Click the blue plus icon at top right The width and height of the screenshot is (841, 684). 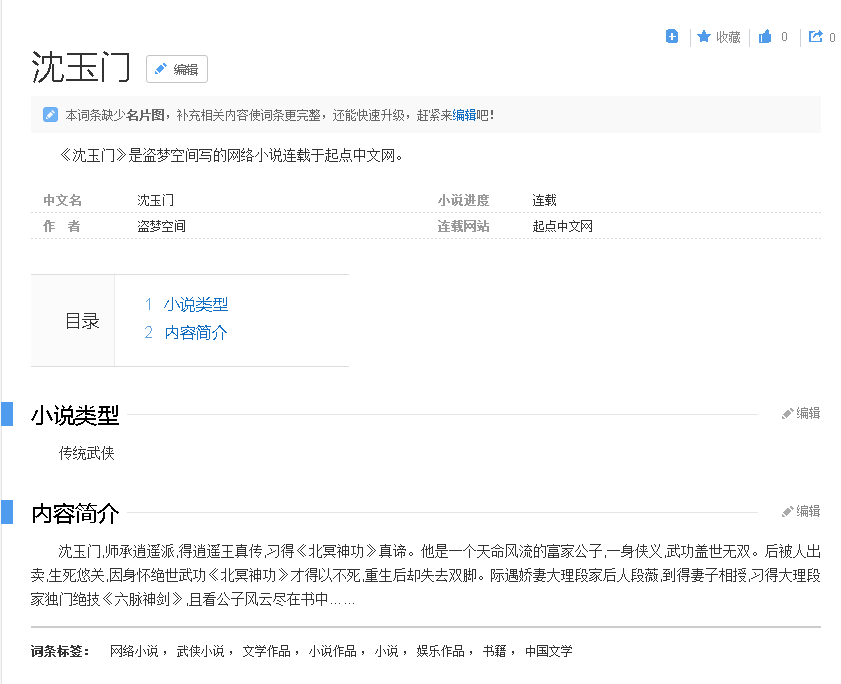(672, 37)
